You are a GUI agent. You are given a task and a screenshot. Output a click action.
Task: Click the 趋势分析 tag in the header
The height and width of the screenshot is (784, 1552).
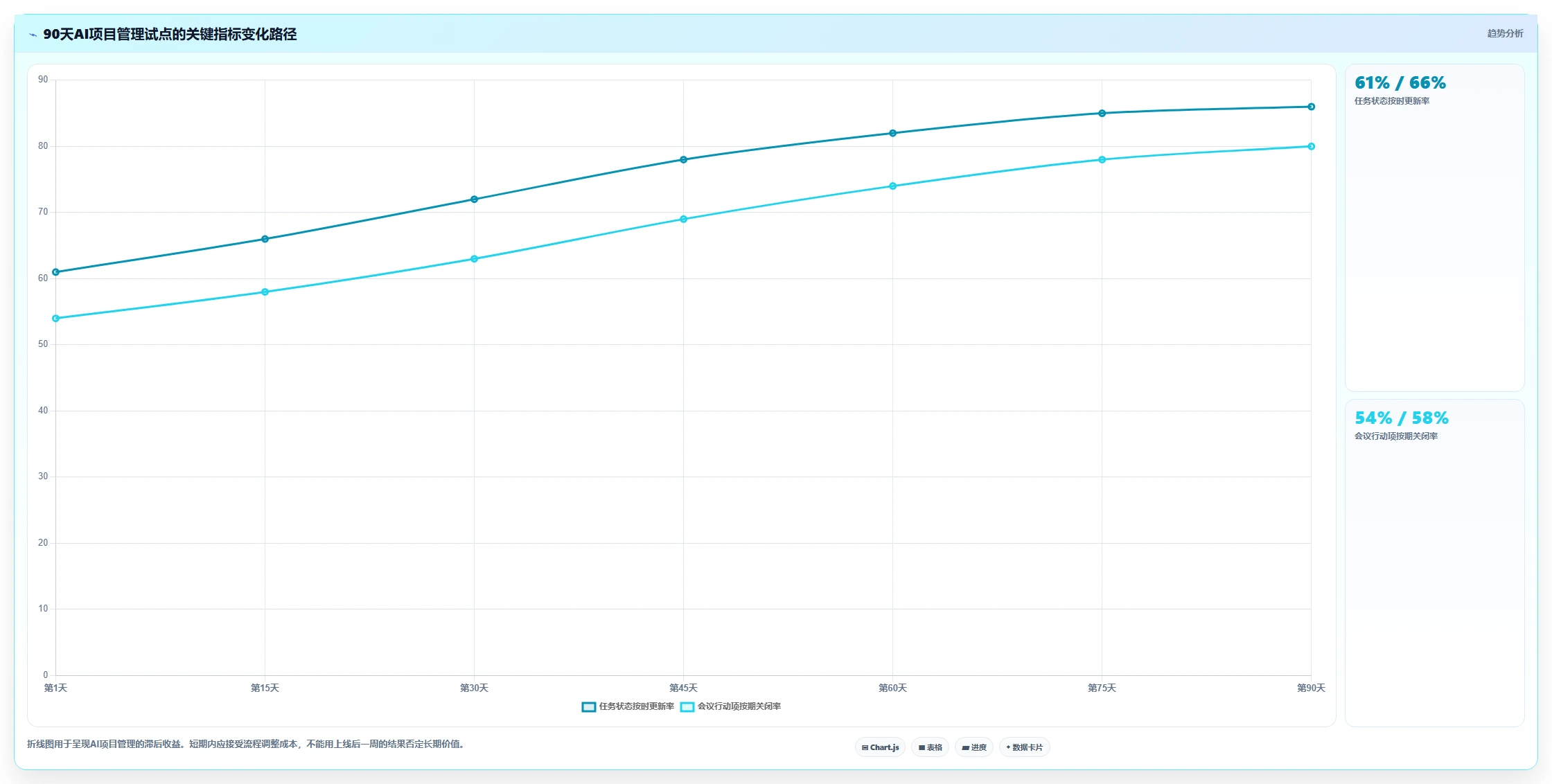coord(1505,33)
